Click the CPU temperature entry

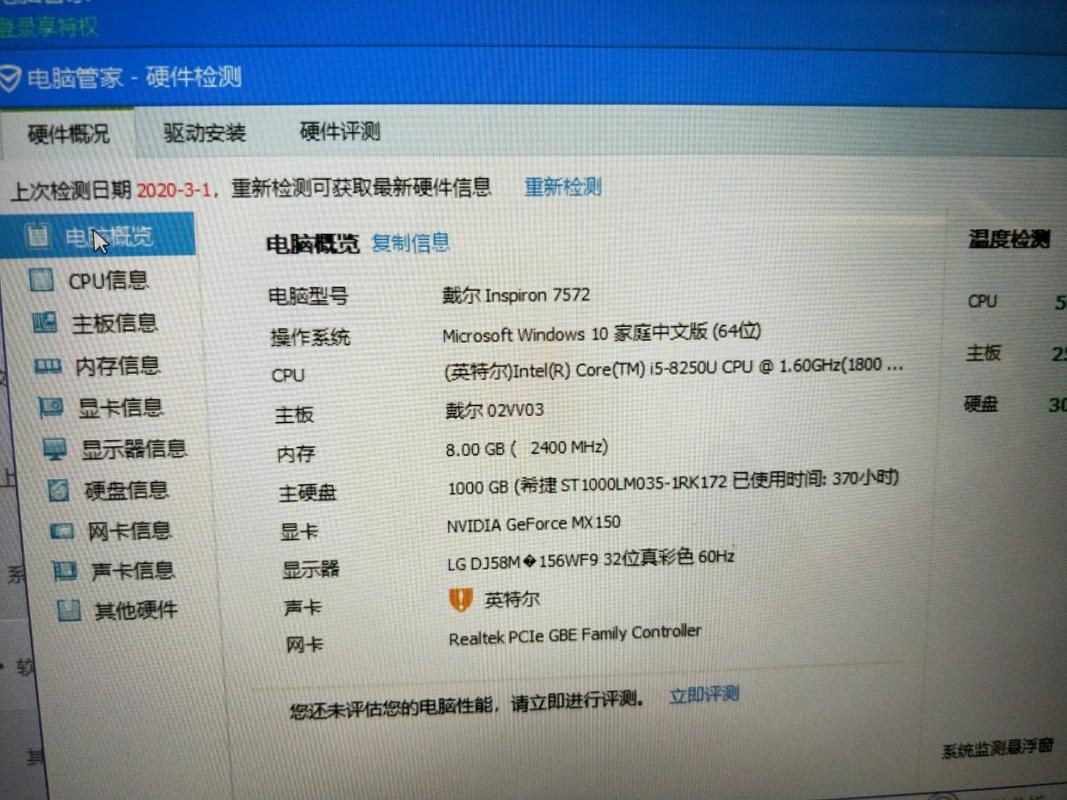[981, 301]
